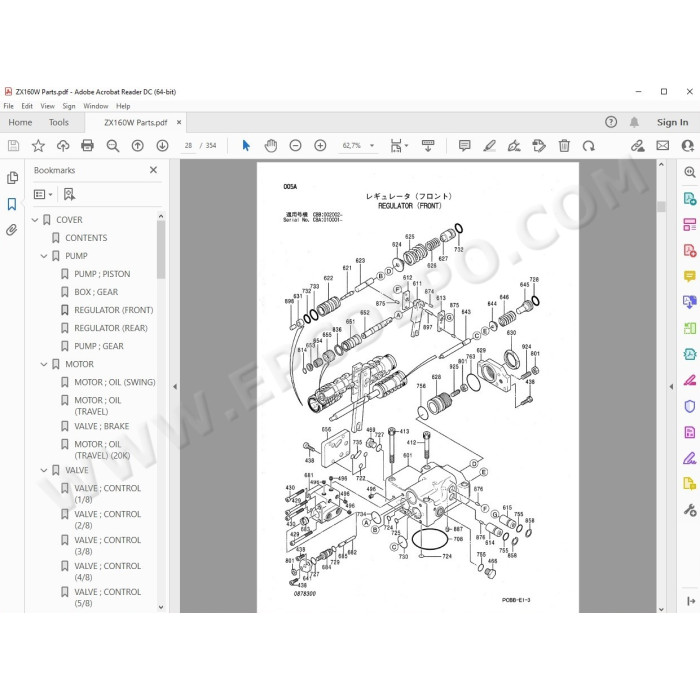Go to the previous page (up arrow)
Screen dimensions: 700x700
click(138, 146)
